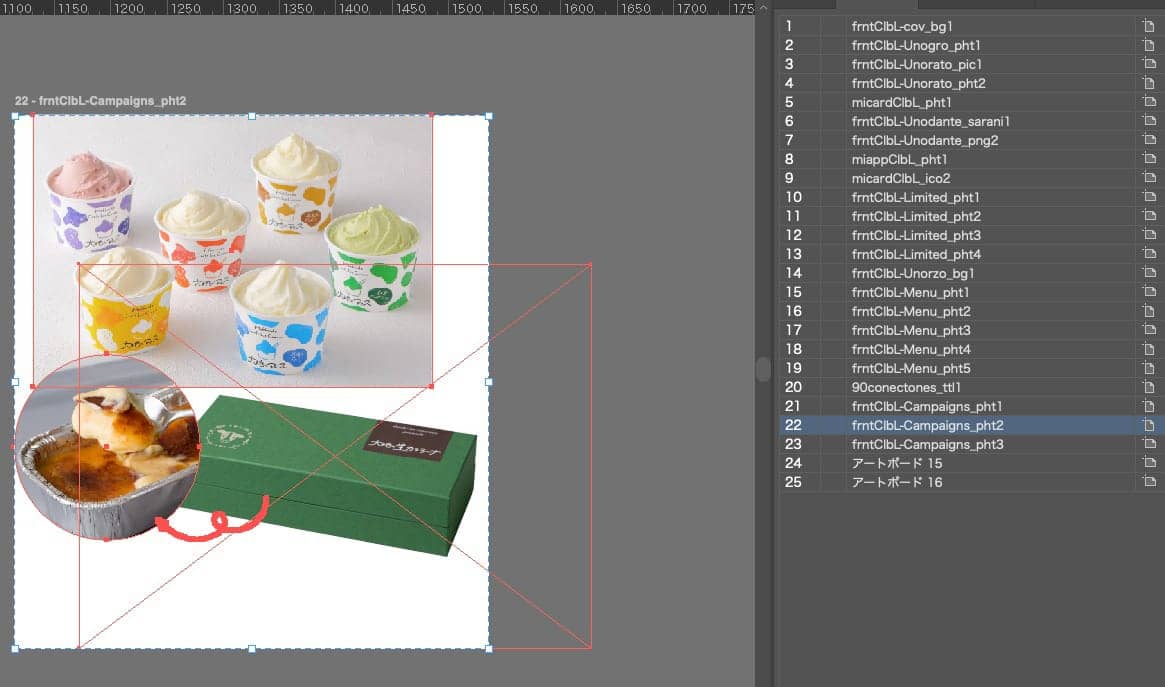Viewport: 1165px width, 687px height.
Task: Click the artboard icon for frntClbL-Unodante_png2
Action: point(1149,140)
